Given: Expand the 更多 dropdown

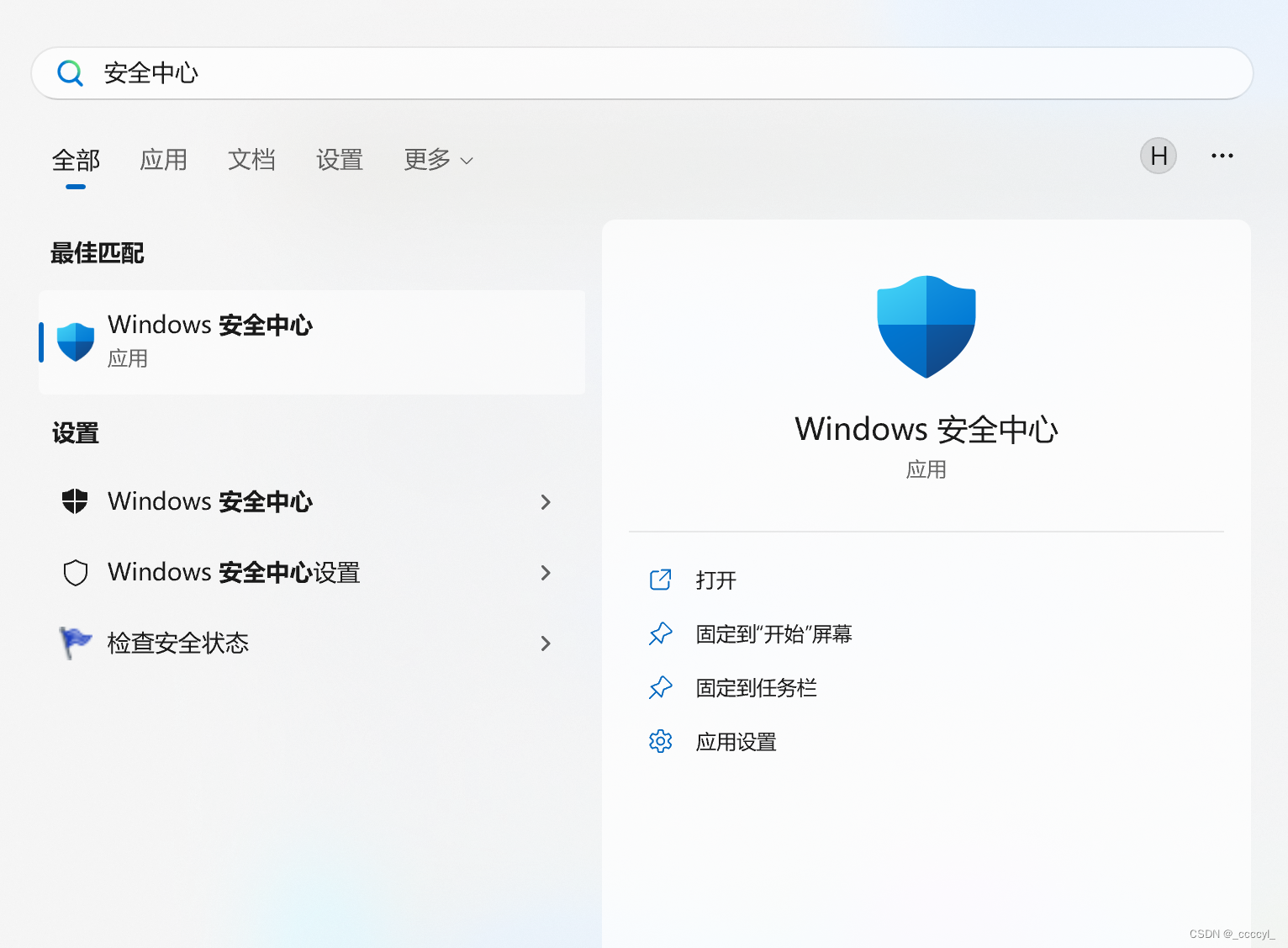Looking at the screenshot, I should tap(438, 160).
